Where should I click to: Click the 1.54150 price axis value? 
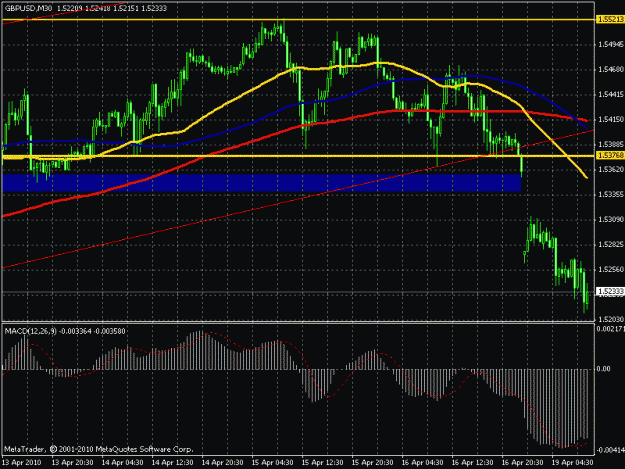pyautogui.click(x=610, y=120)
